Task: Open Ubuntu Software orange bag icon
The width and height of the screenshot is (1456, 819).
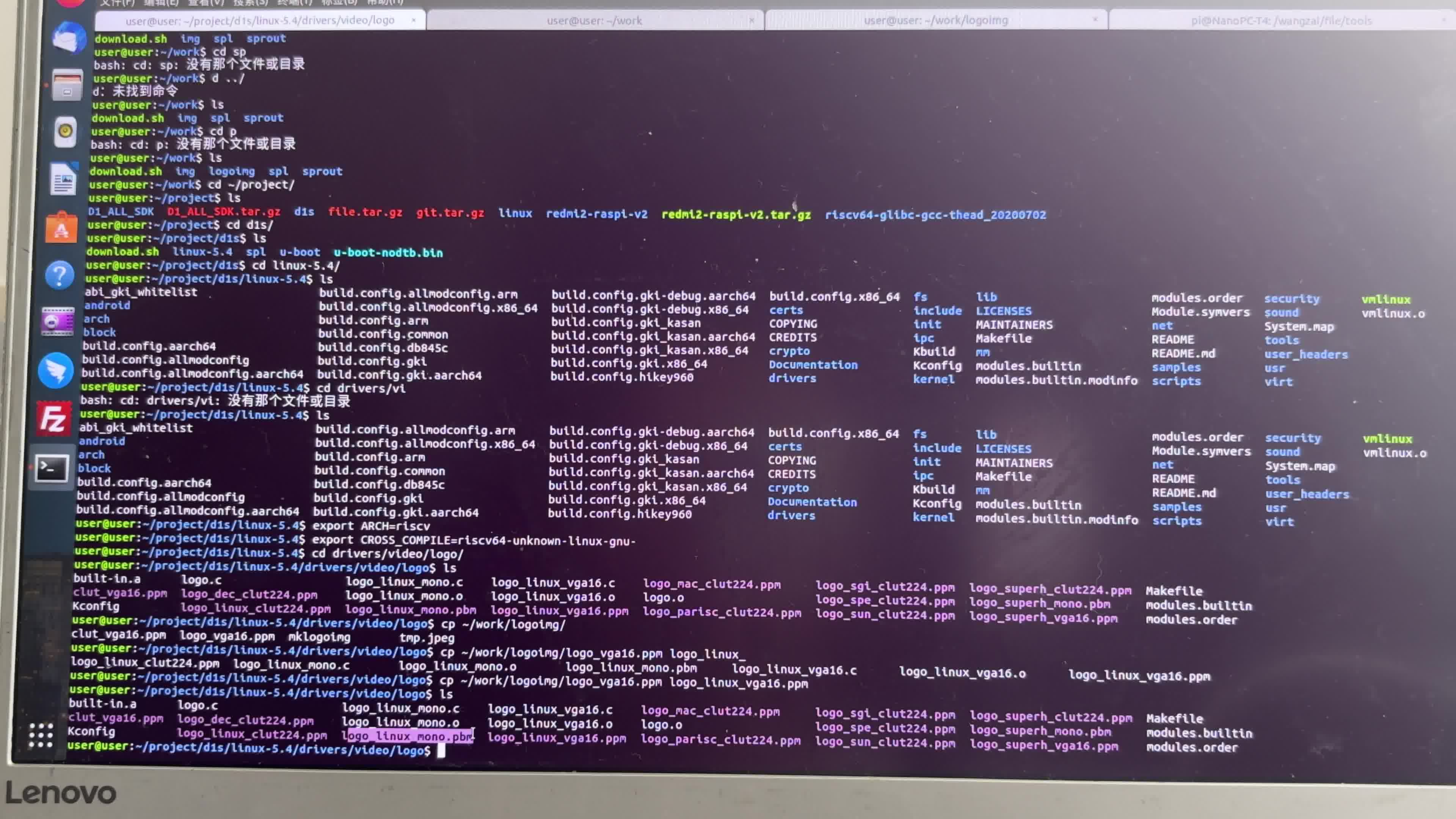Action: pos(61,227)
